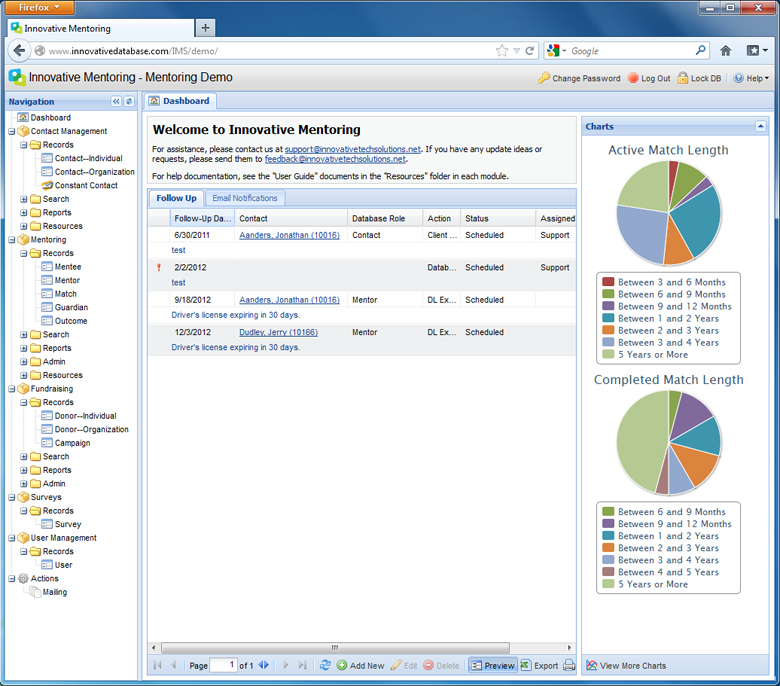Go to last page of follow-ups
This screenshot has width=780, height=686.
[x=302, y=666]
